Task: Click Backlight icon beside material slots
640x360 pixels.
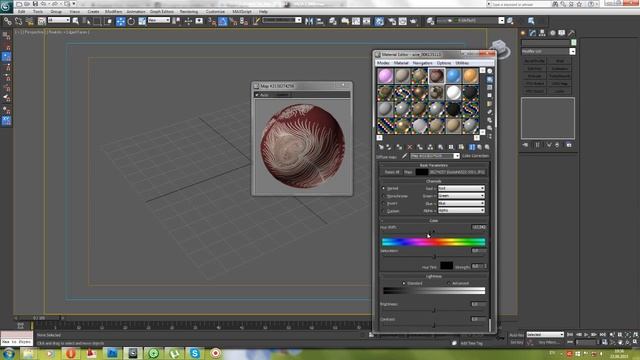Action: 490,80
